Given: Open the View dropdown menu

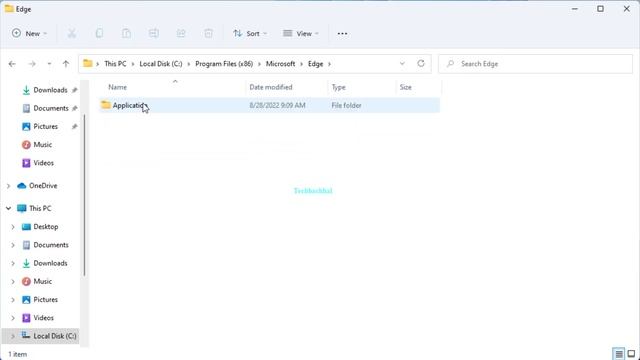Looking at the screenshot, I should (x=301, y=33).
